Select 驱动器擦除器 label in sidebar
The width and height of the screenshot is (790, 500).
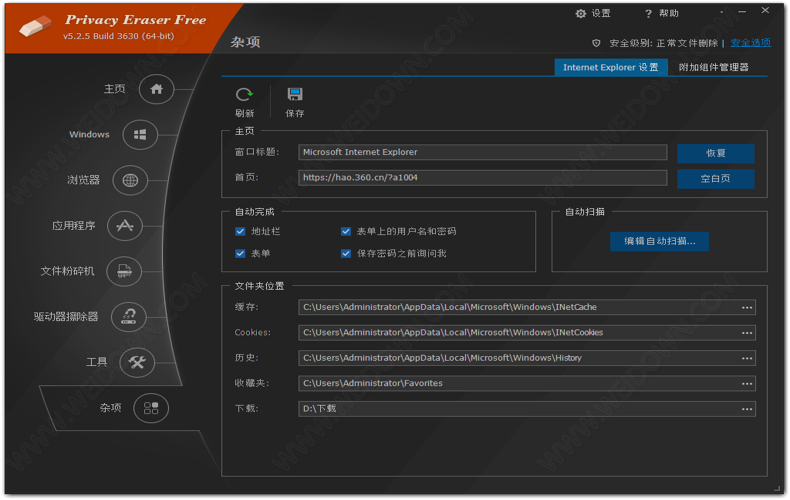(66, 317)
